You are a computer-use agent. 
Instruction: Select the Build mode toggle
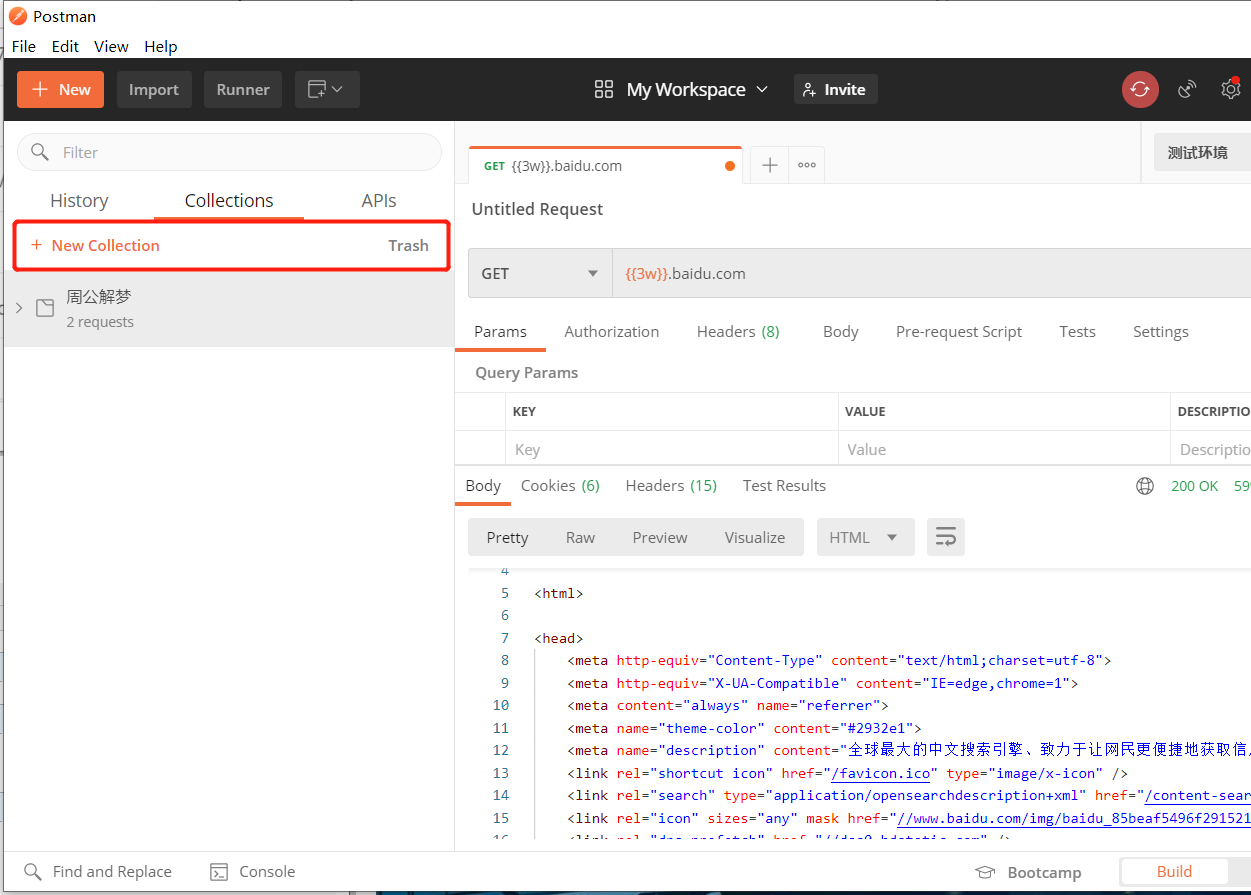coord(1174,872)
